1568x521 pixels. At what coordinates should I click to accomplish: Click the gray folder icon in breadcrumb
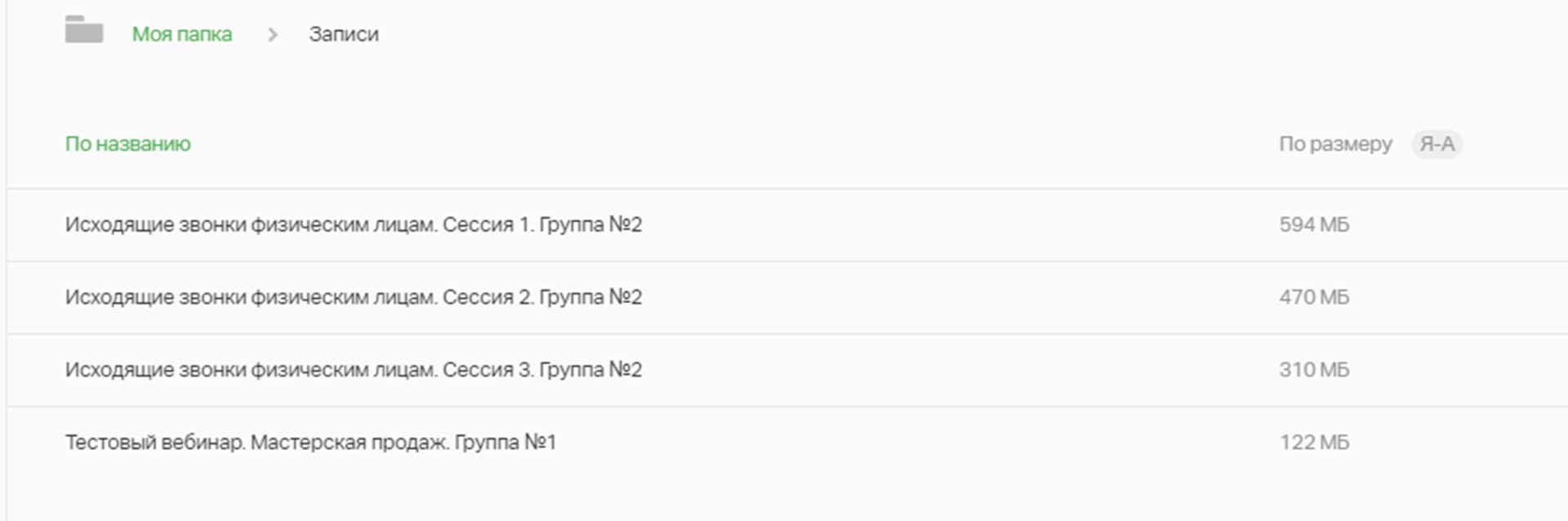[84, 29]
